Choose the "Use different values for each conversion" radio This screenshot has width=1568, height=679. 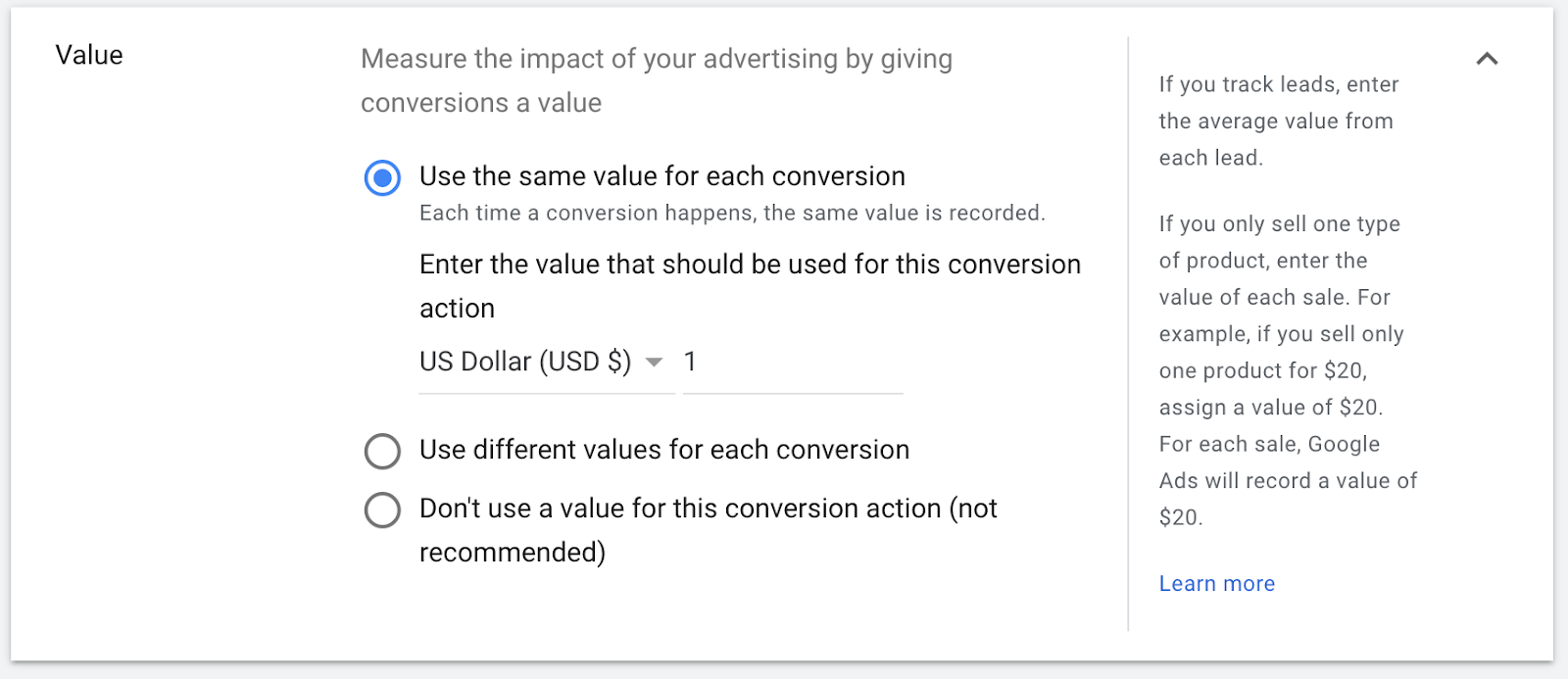[x=382, y=452]
